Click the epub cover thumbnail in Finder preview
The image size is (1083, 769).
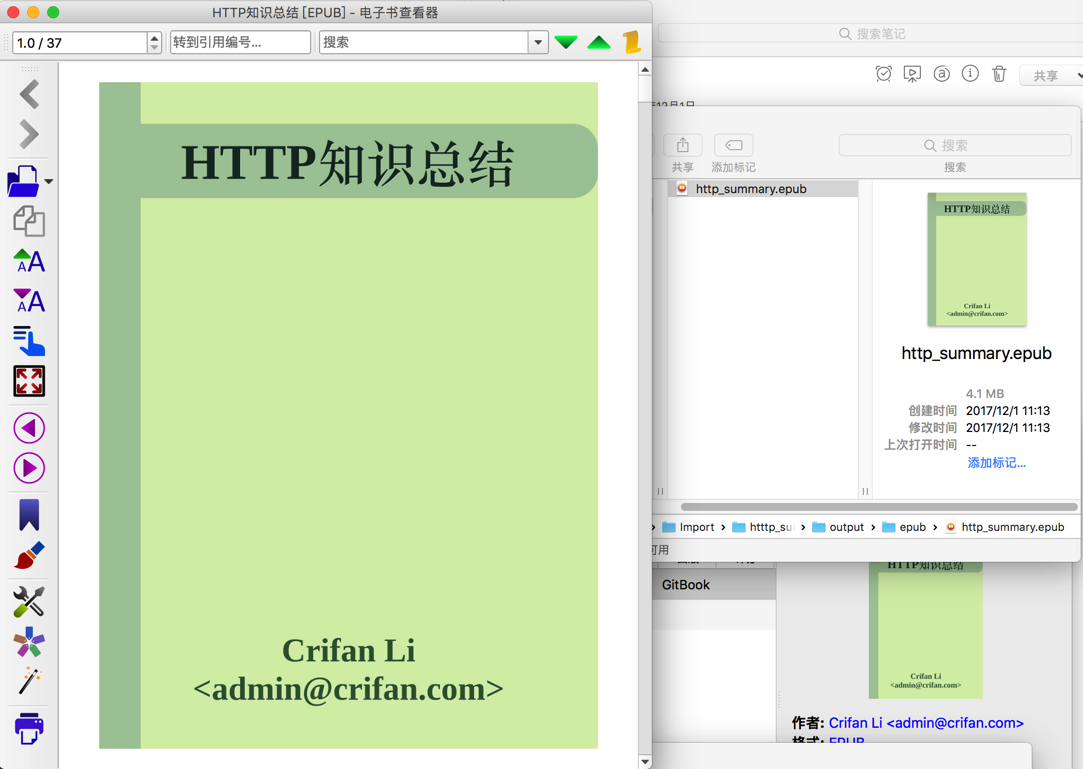(x=977, y=259)
